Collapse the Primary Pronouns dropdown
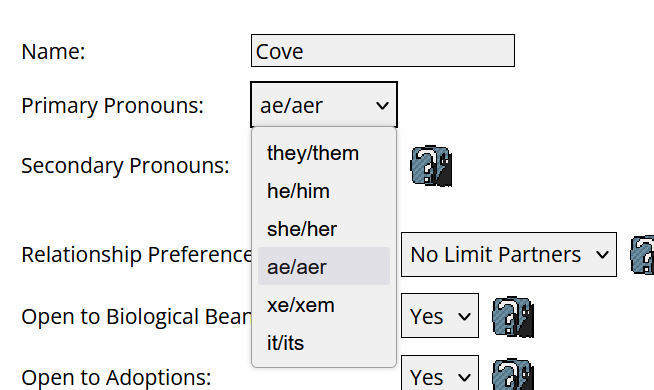This screenshot has width=654, height=390. (x=324, y=105)
